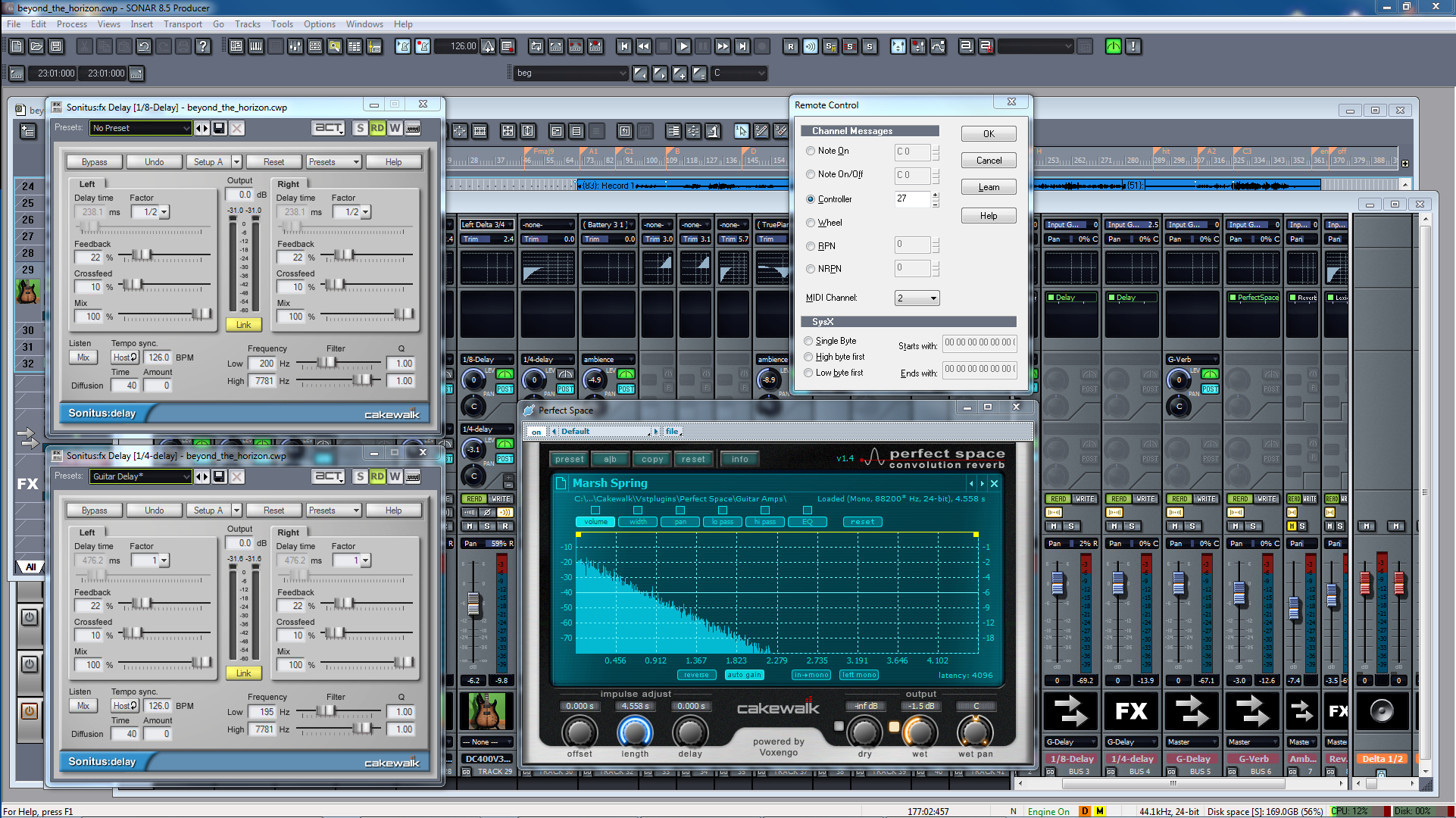Open Right Factor 1 dropdown in 1/4-delay

352,560
